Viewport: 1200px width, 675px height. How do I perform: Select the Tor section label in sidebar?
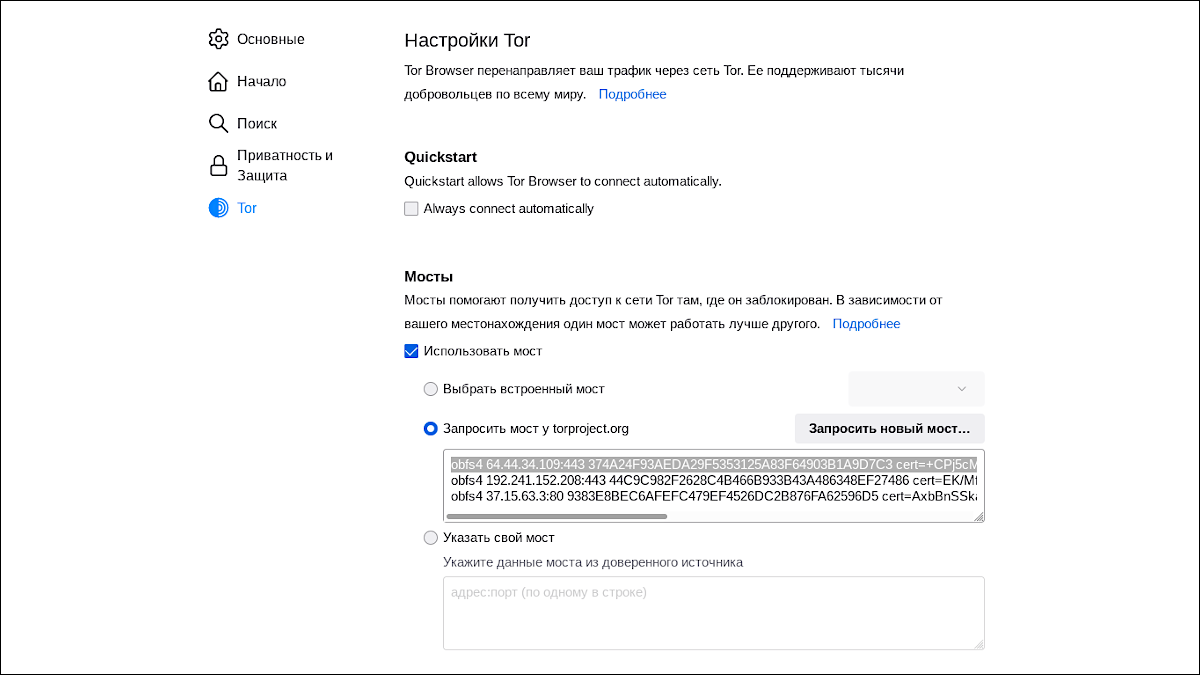pyautogui.click(x=247, y=208)
